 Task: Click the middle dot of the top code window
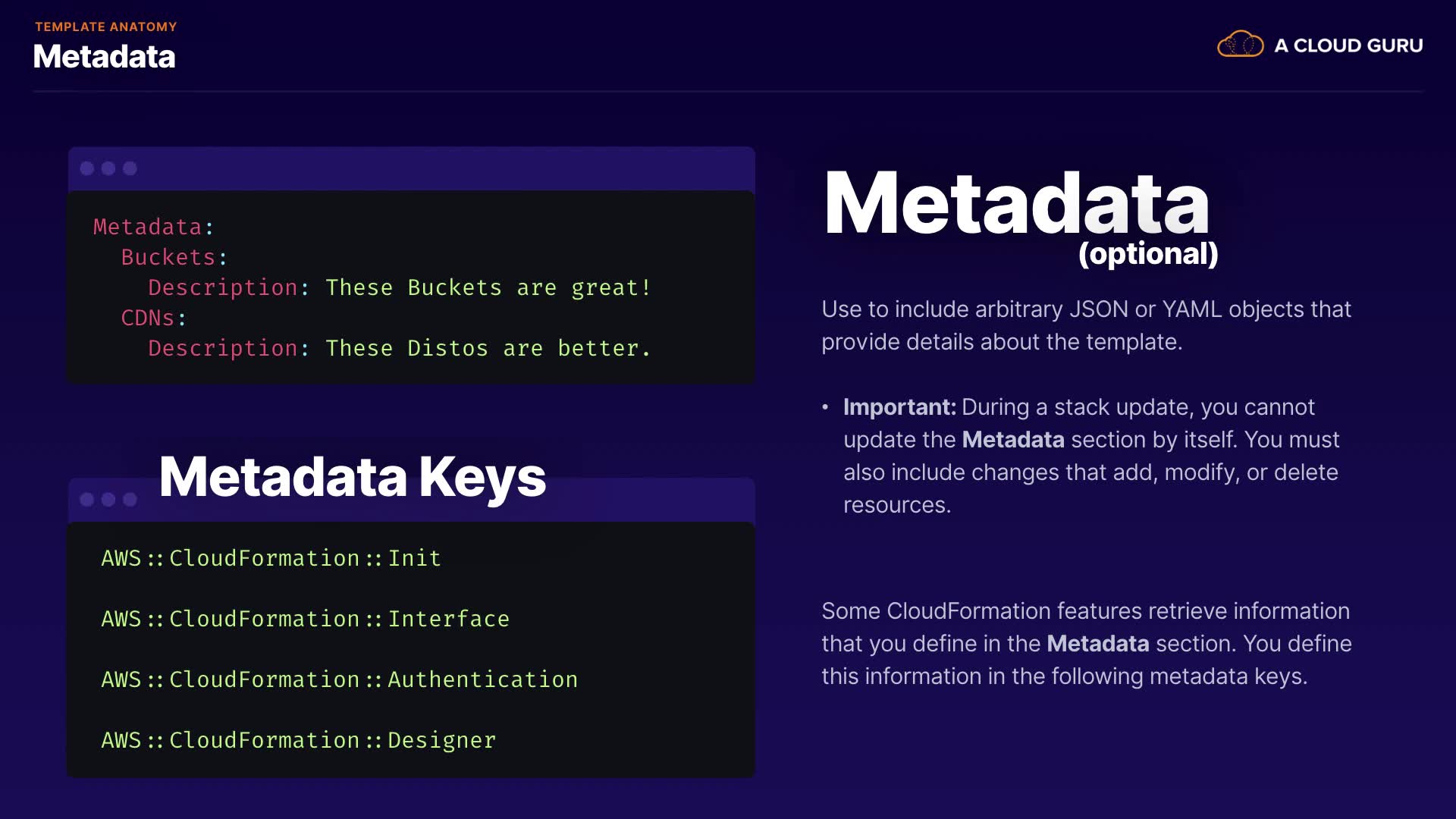click(x=108, y=168)
